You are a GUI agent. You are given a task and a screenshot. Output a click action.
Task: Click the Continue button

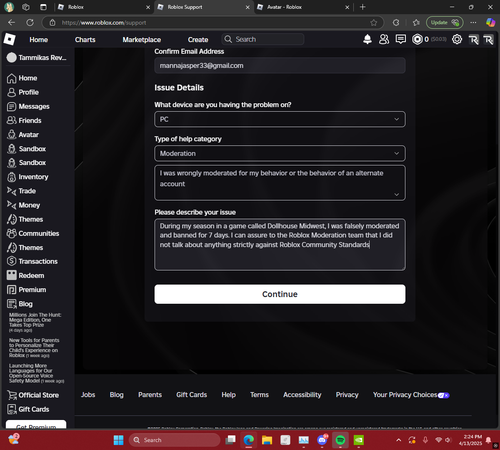click(x=280, y=294)
